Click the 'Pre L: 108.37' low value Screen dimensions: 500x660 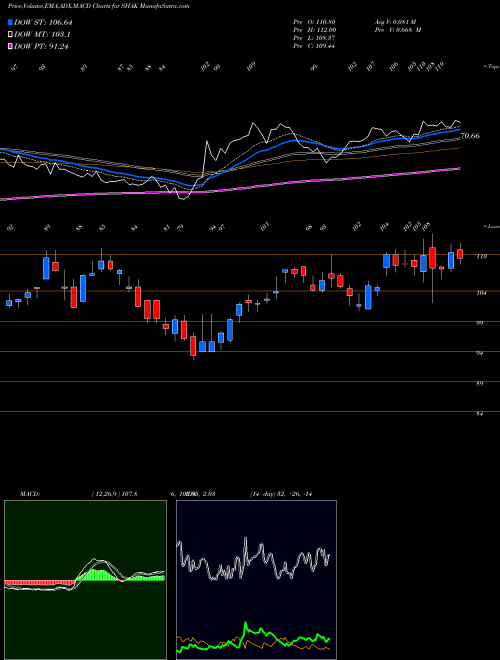(314, 38)
